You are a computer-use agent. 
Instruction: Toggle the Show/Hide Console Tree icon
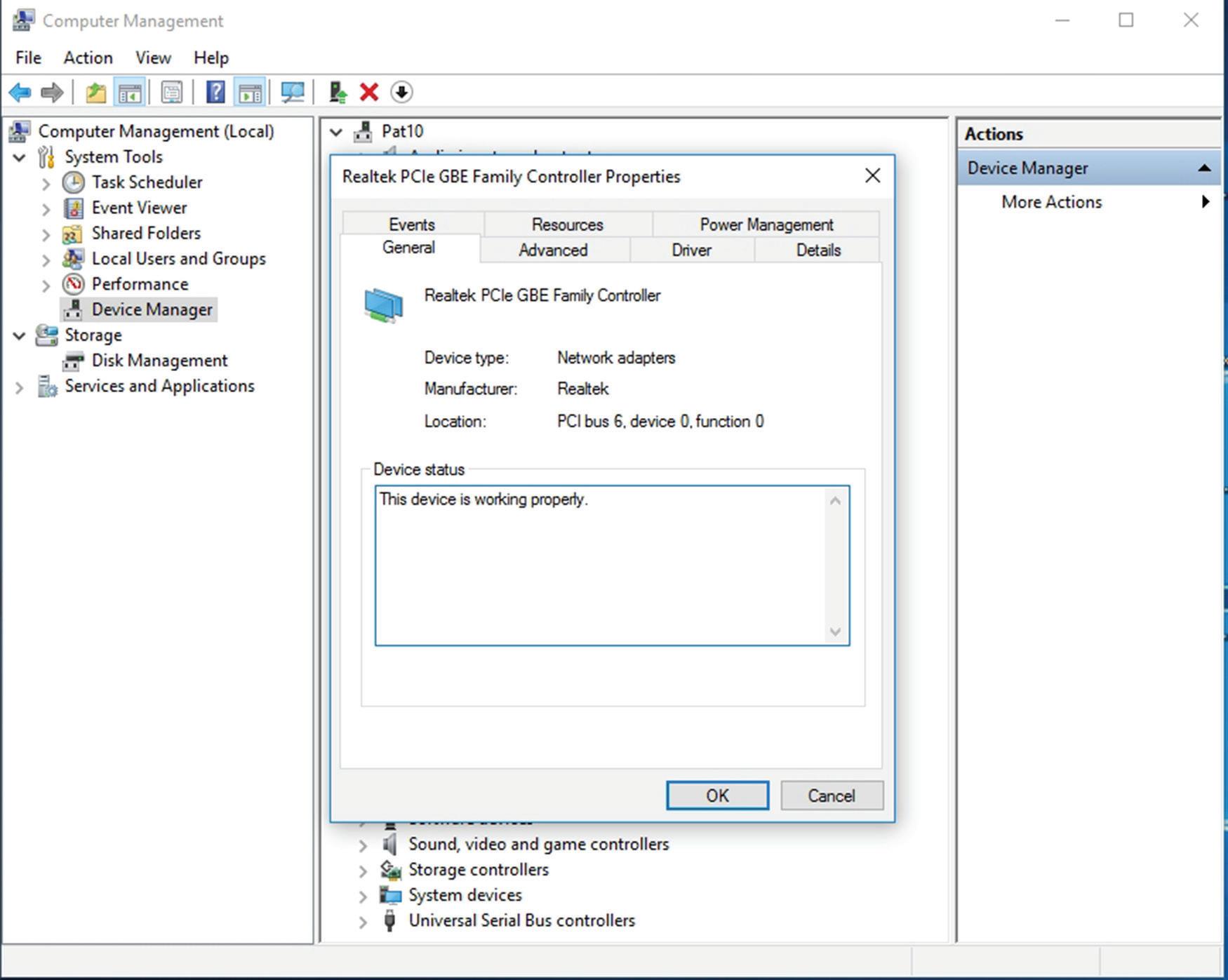[x=130, y=92]
